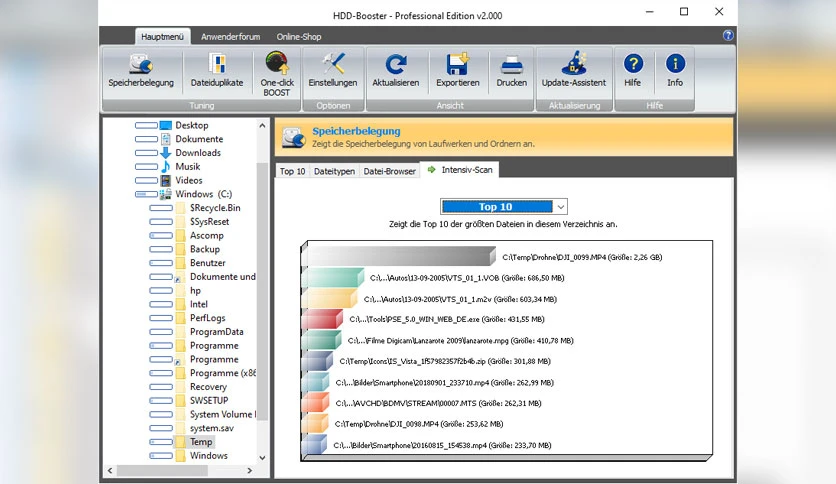Open the Top 10 dropdown list
Image resolution: width=836 pixels, height=484 pixels.
click(x=560, y=207)
